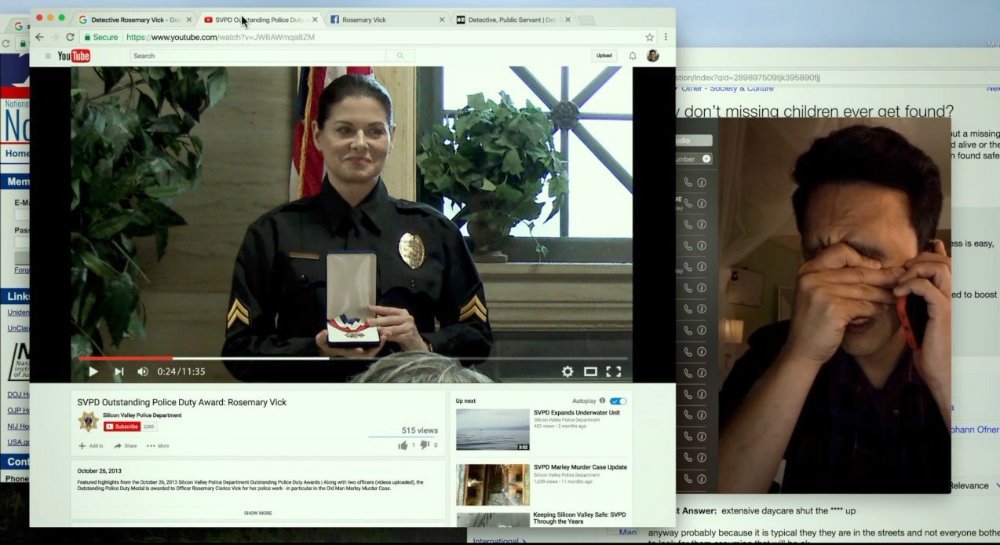Bookmark the page with the star icon
The image size is (1000, 545).
click(x=649, y=37)
